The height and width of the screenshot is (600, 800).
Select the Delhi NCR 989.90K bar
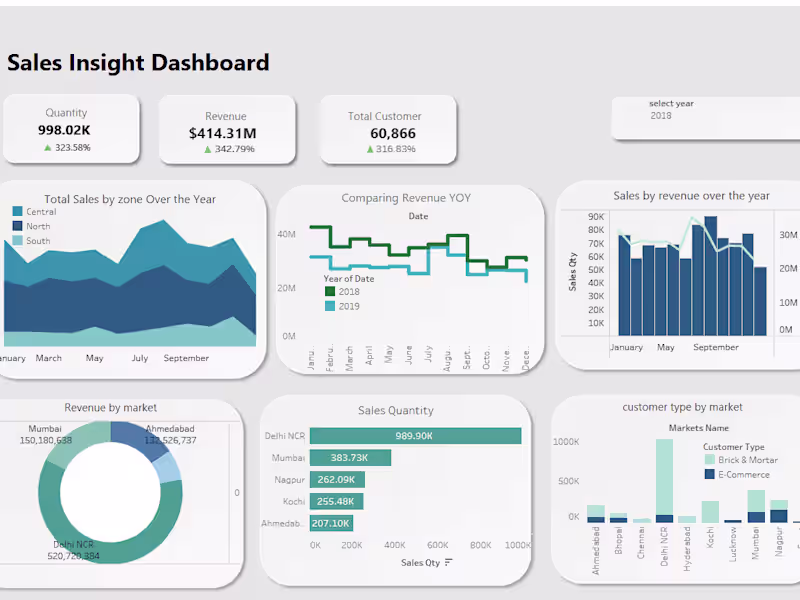click(x=415, y=436)
